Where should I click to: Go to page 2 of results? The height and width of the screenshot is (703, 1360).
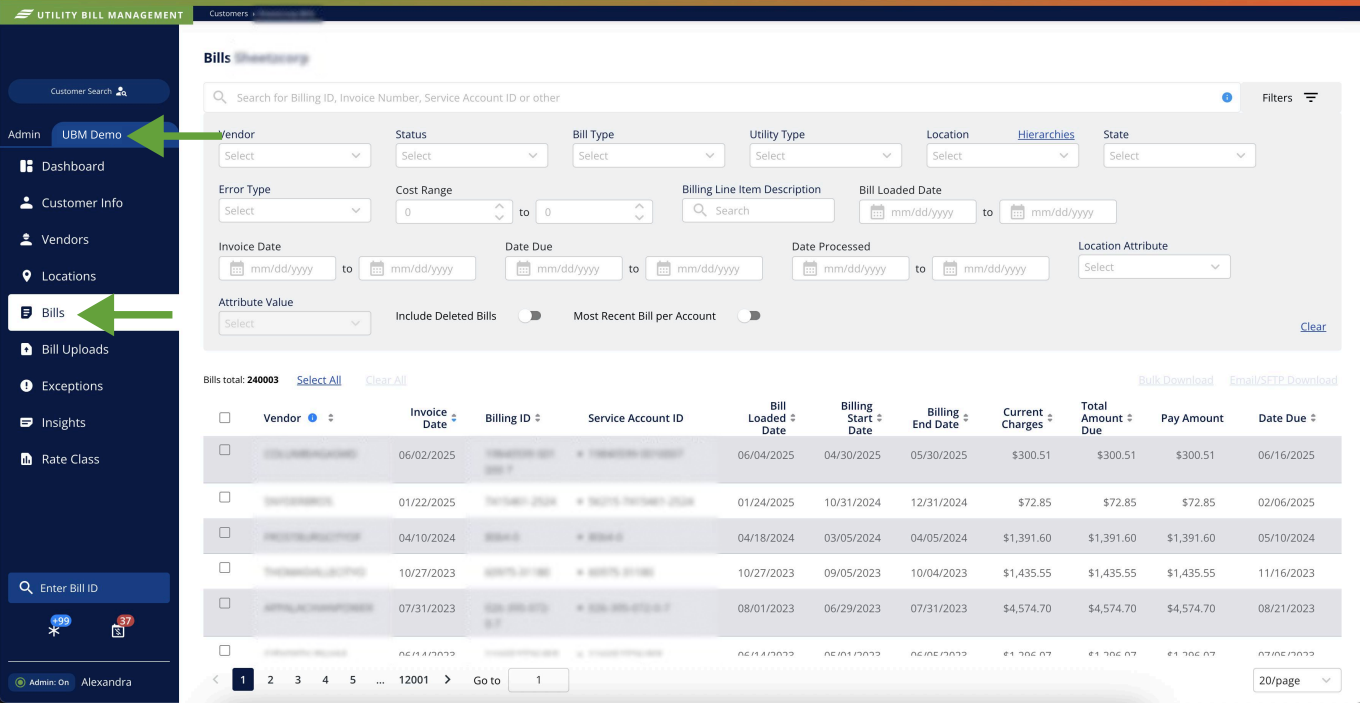(270, 680)
